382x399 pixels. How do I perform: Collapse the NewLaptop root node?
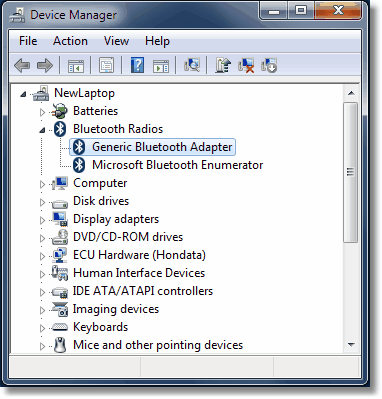coord(23,94)
